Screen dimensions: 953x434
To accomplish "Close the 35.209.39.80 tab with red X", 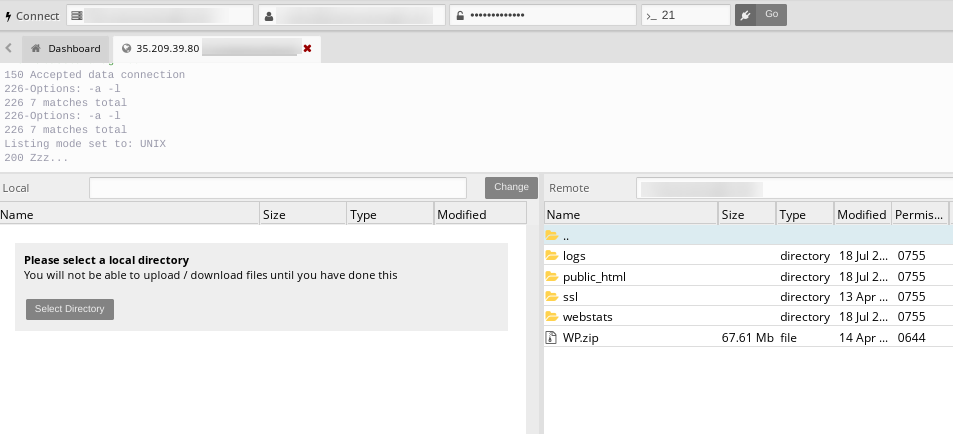I will pos(308,48).
